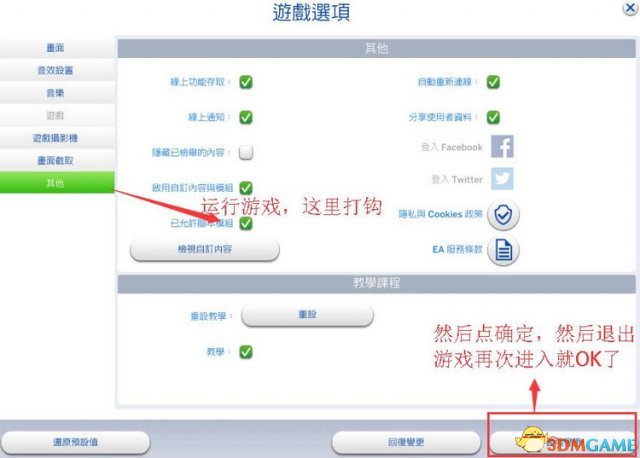Viewport: 640px width, 458px height.
Task: Toggle the 自動重新連線 checkbox
Action: tap(493, 82)
